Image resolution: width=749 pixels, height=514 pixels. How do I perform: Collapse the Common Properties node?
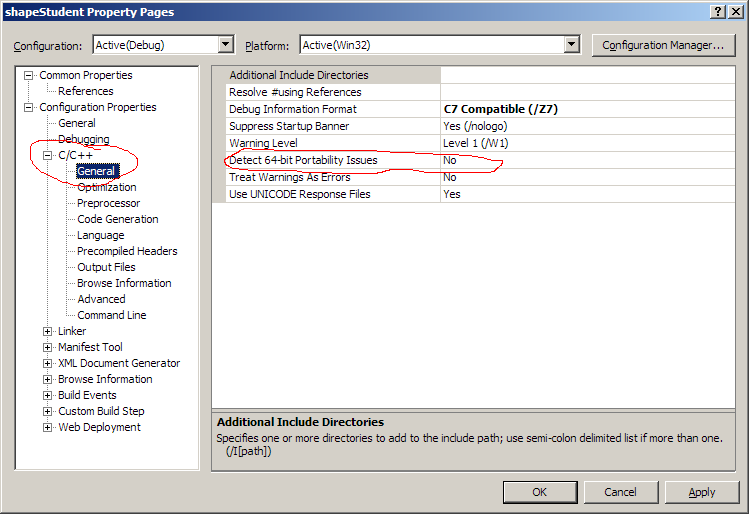point(29,76)
